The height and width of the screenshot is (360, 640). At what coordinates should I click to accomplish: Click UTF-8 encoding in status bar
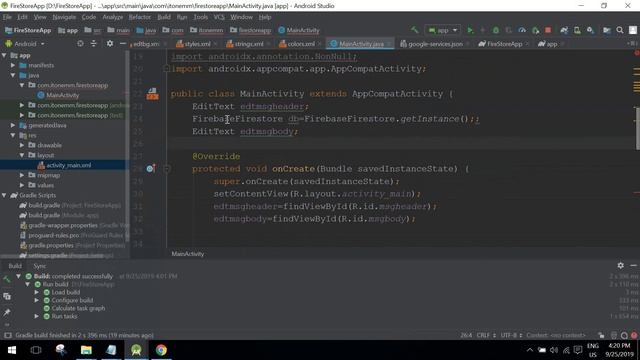511,335
